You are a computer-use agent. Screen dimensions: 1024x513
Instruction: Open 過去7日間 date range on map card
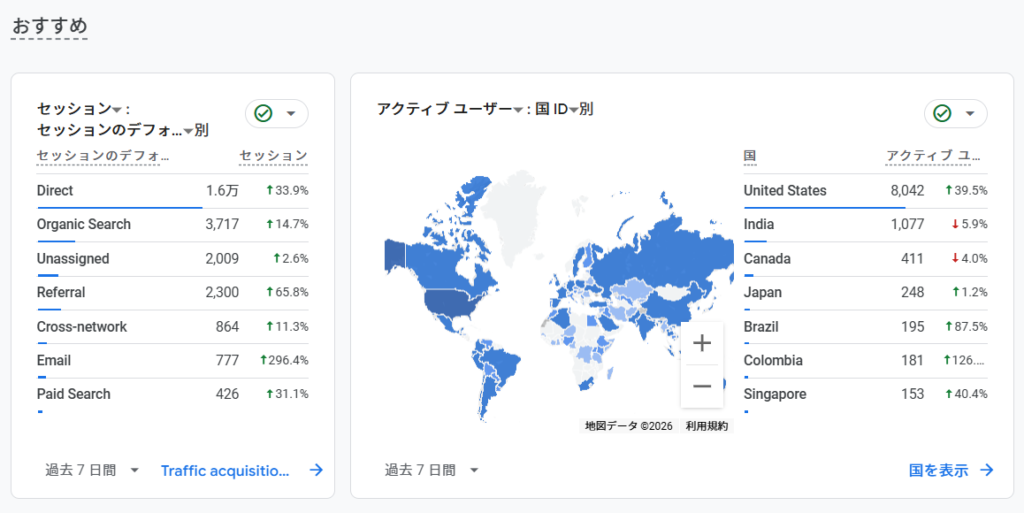[432, 470]
